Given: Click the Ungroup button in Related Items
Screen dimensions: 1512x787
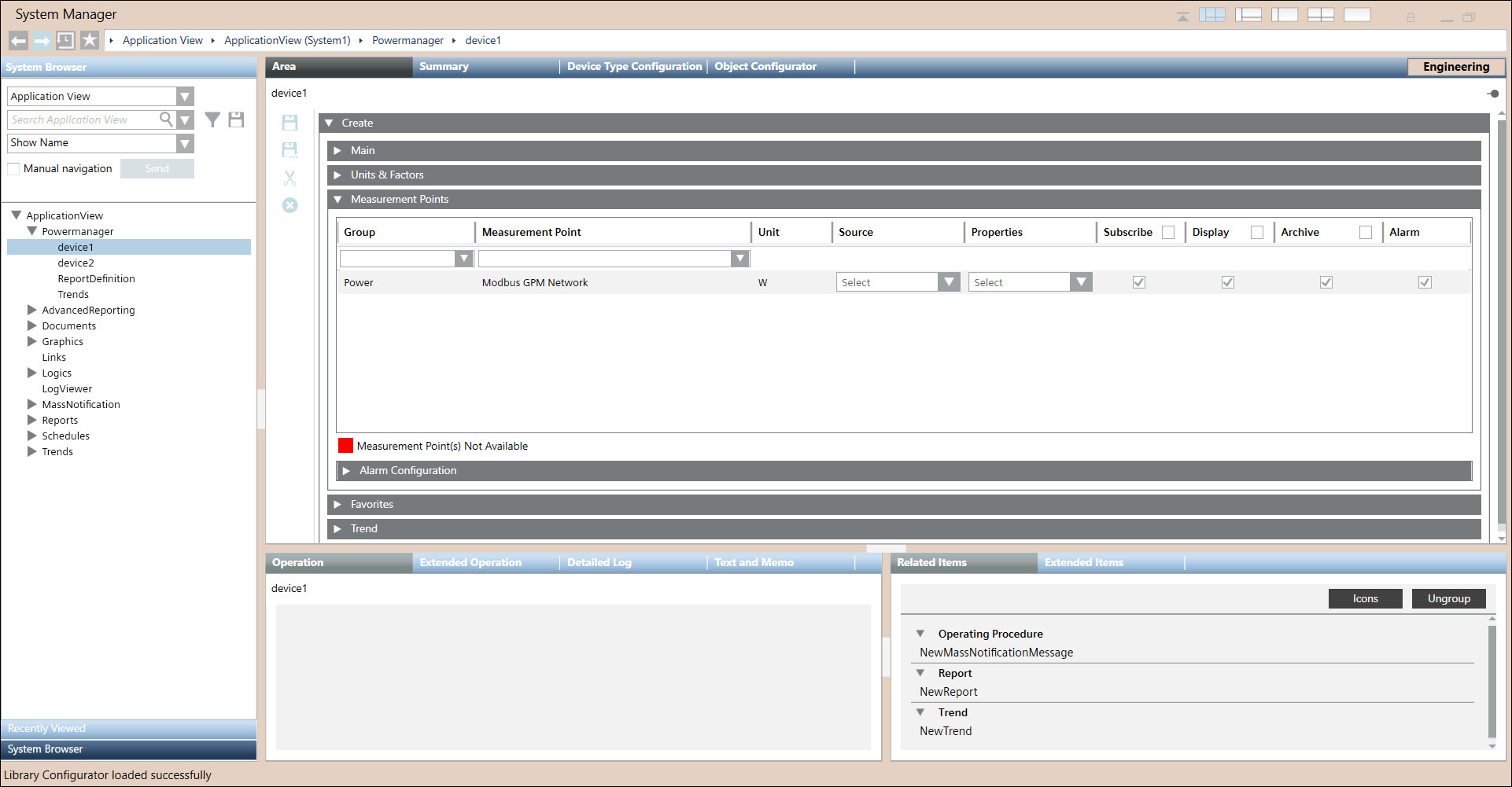Looking at the screenshot, I should [1448, 599].
